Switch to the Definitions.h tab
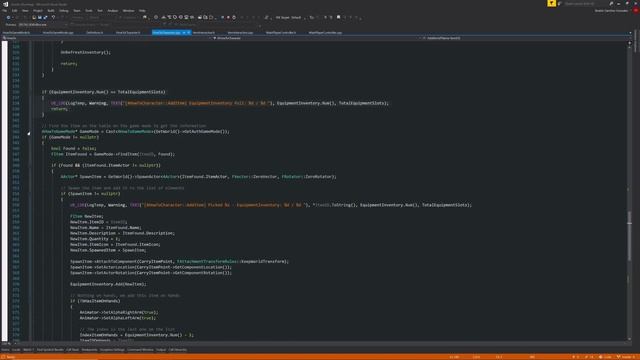Image resolution: width=640 pixels, height=360 pixels. tap(95, 32)
